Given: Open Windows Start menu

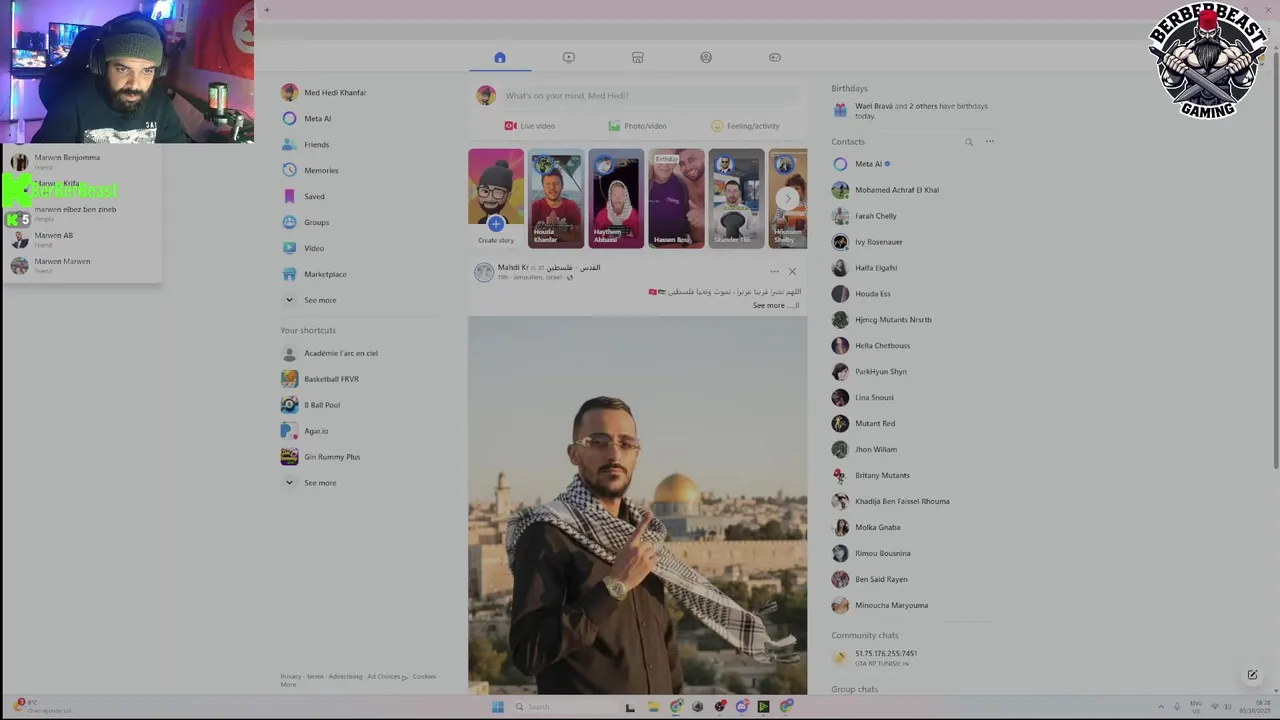Looking at the screenshot, I should (x=497, y=707).
